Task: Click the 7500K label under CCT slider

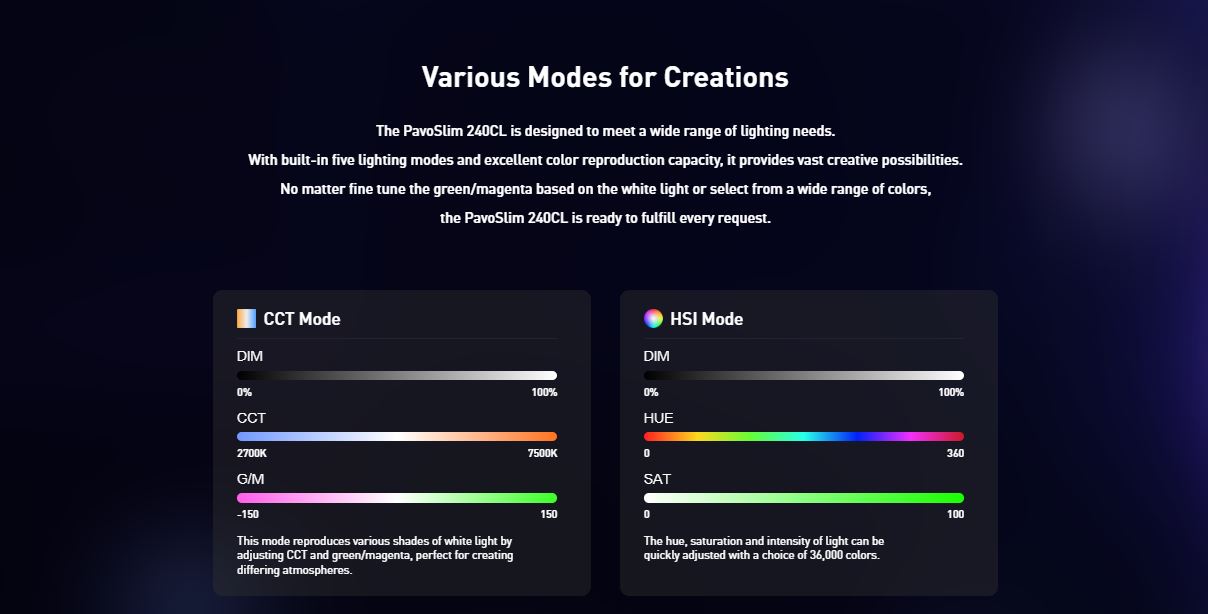Action: pyautogui.click(x=542, y=454)
